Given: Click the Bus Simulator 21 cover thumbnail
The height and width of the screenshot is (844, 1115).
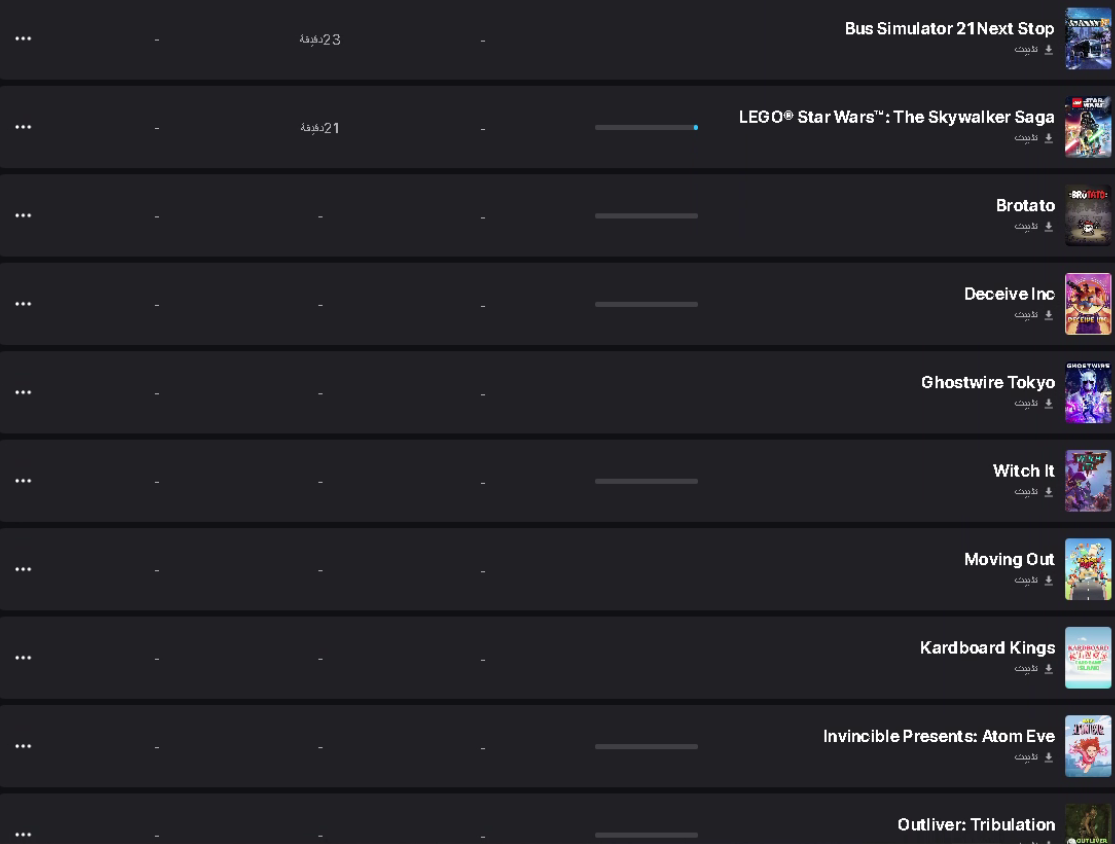Looking at the screenshot, I should (x=1088, y=38).
